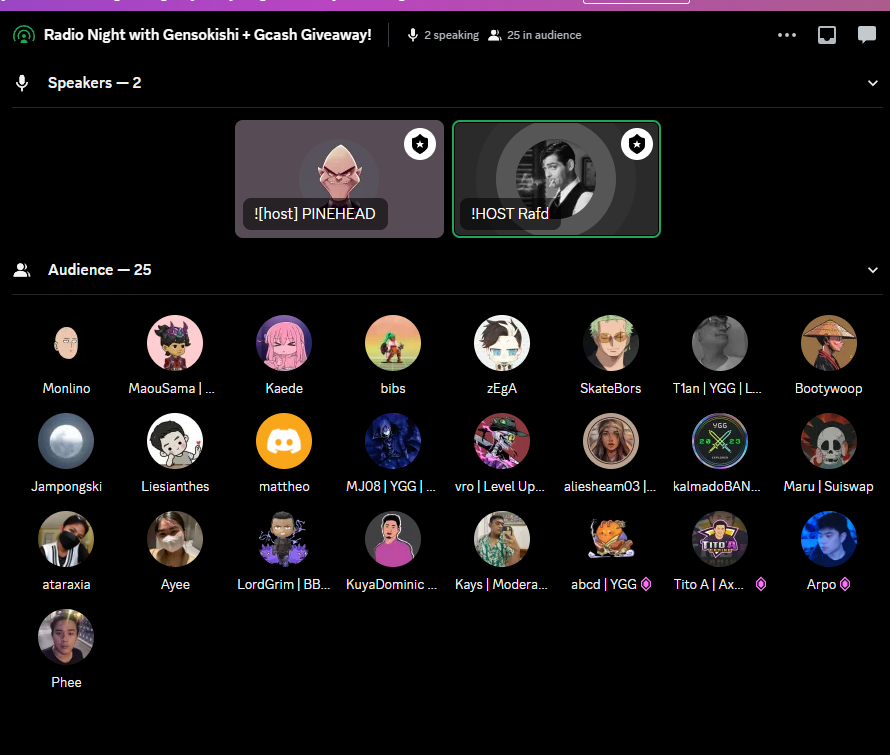Viewport: 890px width, 755px height.
Task: Open vro | Level Up avatar
Action: (502, 441)
